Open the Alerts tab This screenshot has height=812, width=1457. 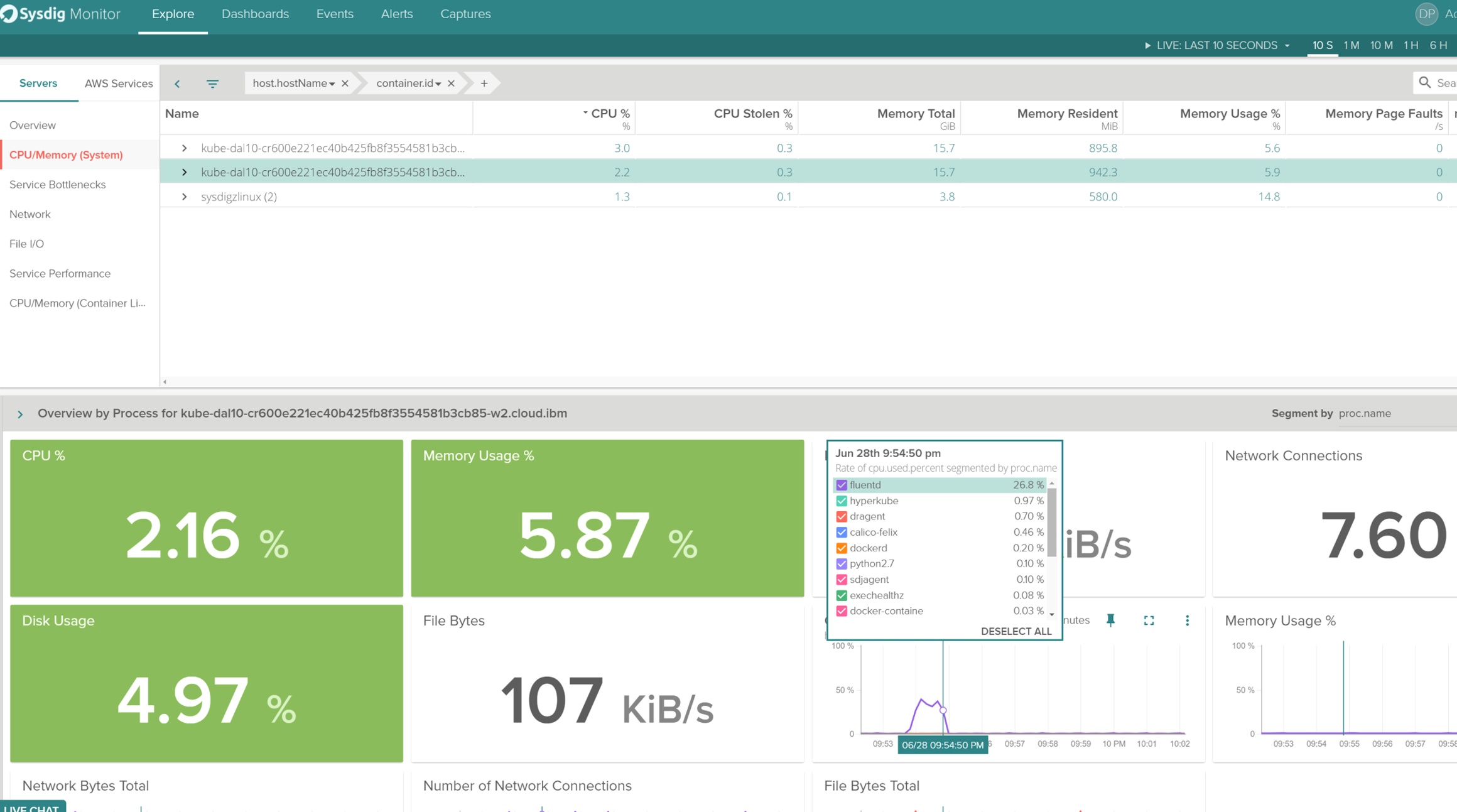(397, 14)
